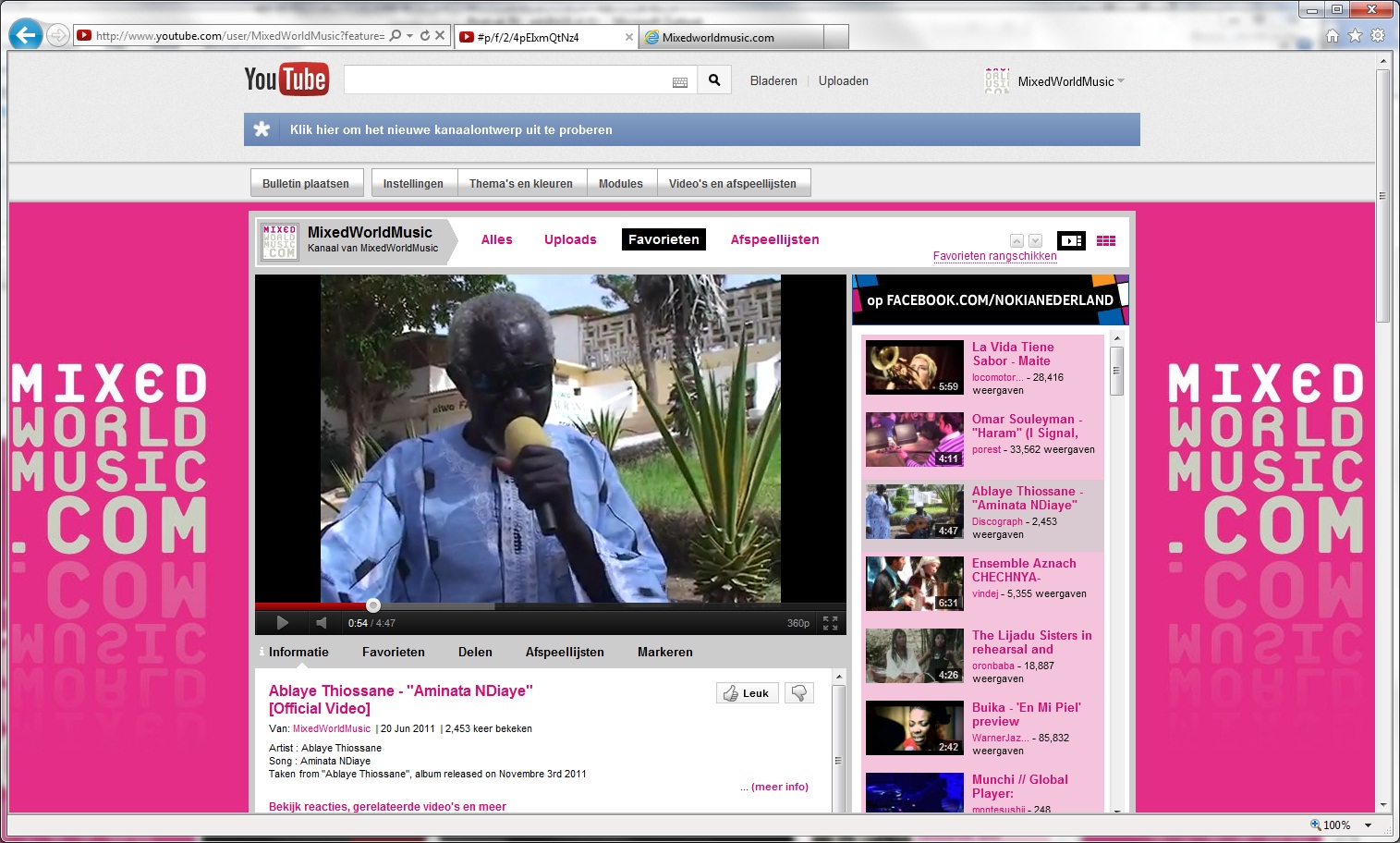Click the star icon in blue banner
1400x843 pixels.
(262, 129)
